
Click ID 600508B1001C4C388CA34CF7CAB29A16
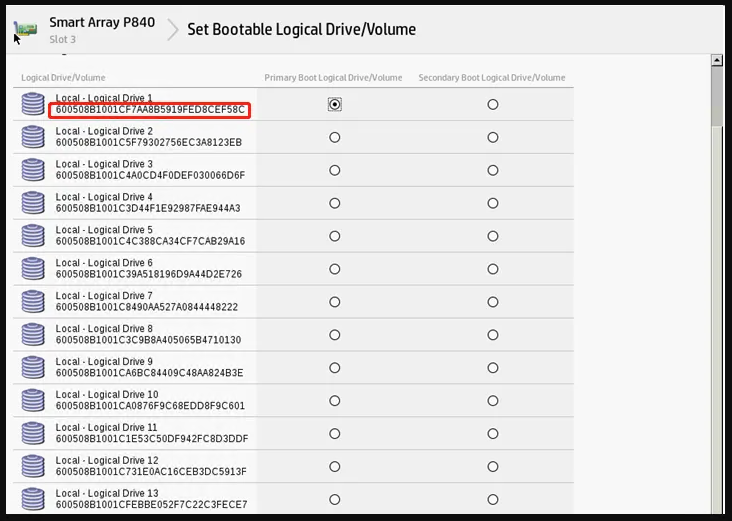click(150, 241)
